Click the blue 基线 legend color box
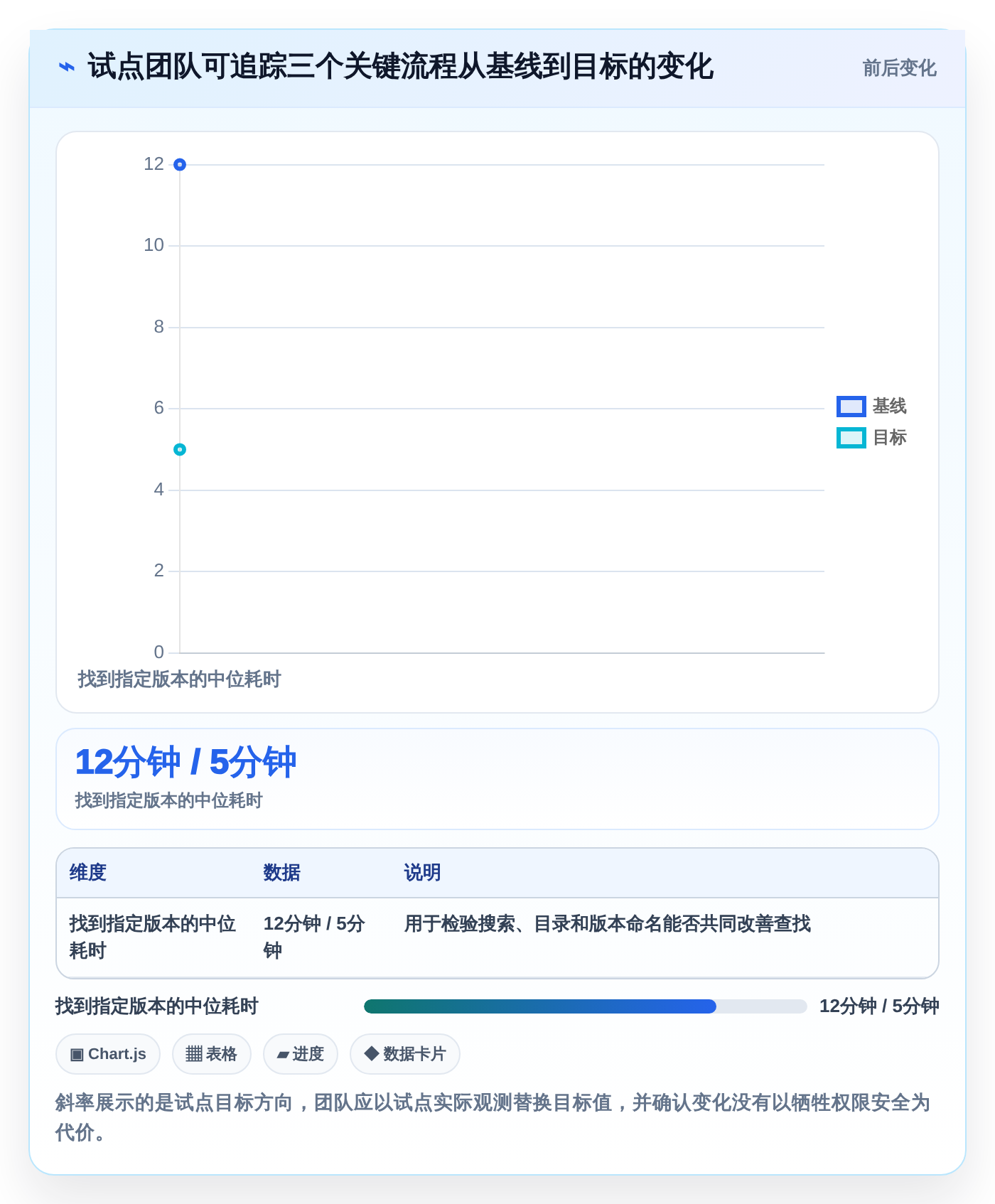This screenshot has width=995, height=1204. (851, 407)
